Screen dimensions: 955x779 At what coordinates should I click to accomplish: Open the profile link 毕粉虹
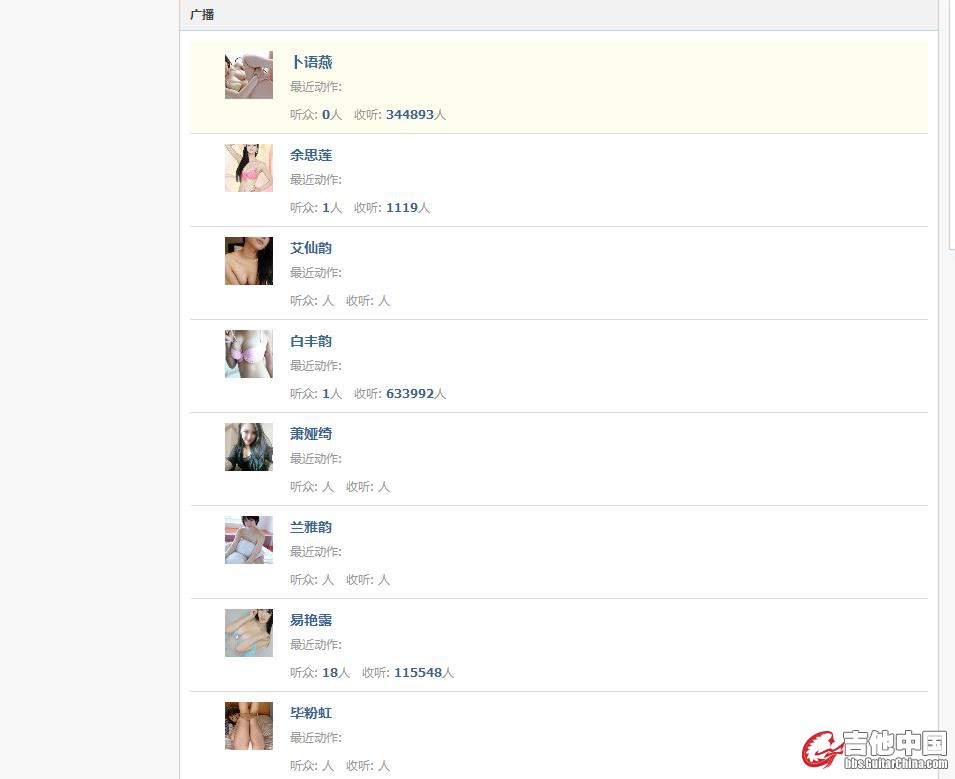(x=311, y=713)
